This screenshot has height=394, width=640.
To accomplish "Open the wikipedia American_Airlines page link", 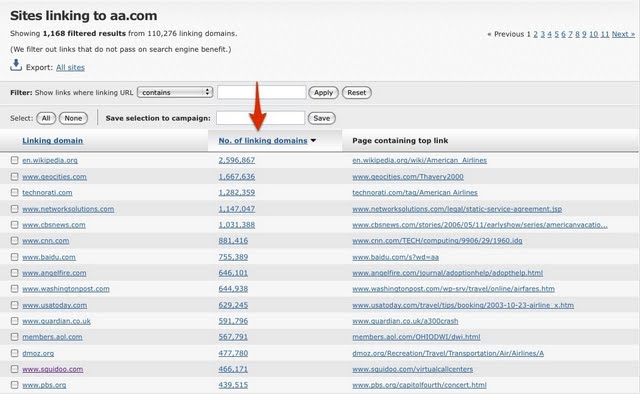I will [420, 160].
